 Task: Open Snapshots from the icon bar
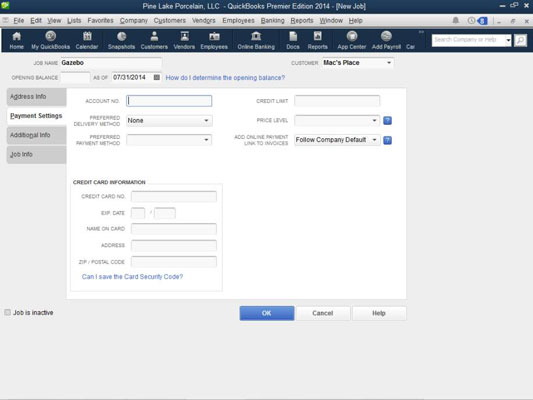pyautogui.click(x=121, y=40)
